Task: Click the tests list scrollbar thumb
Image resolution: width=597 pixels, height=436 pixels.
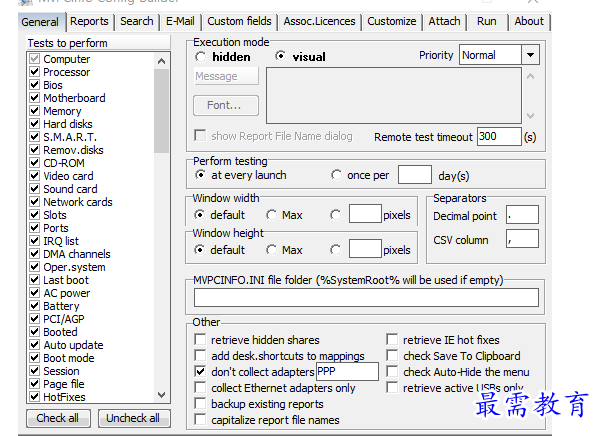Action: click(x=161, y=111)
